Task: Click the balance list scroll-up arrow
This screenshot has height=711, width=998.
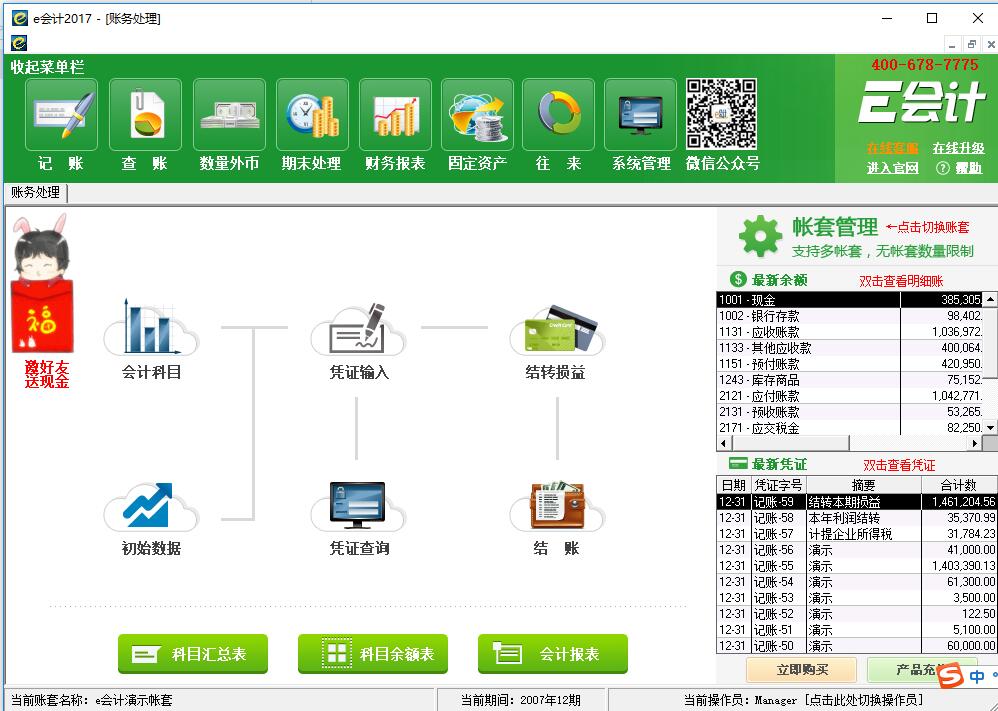Action: pos(990,299)
